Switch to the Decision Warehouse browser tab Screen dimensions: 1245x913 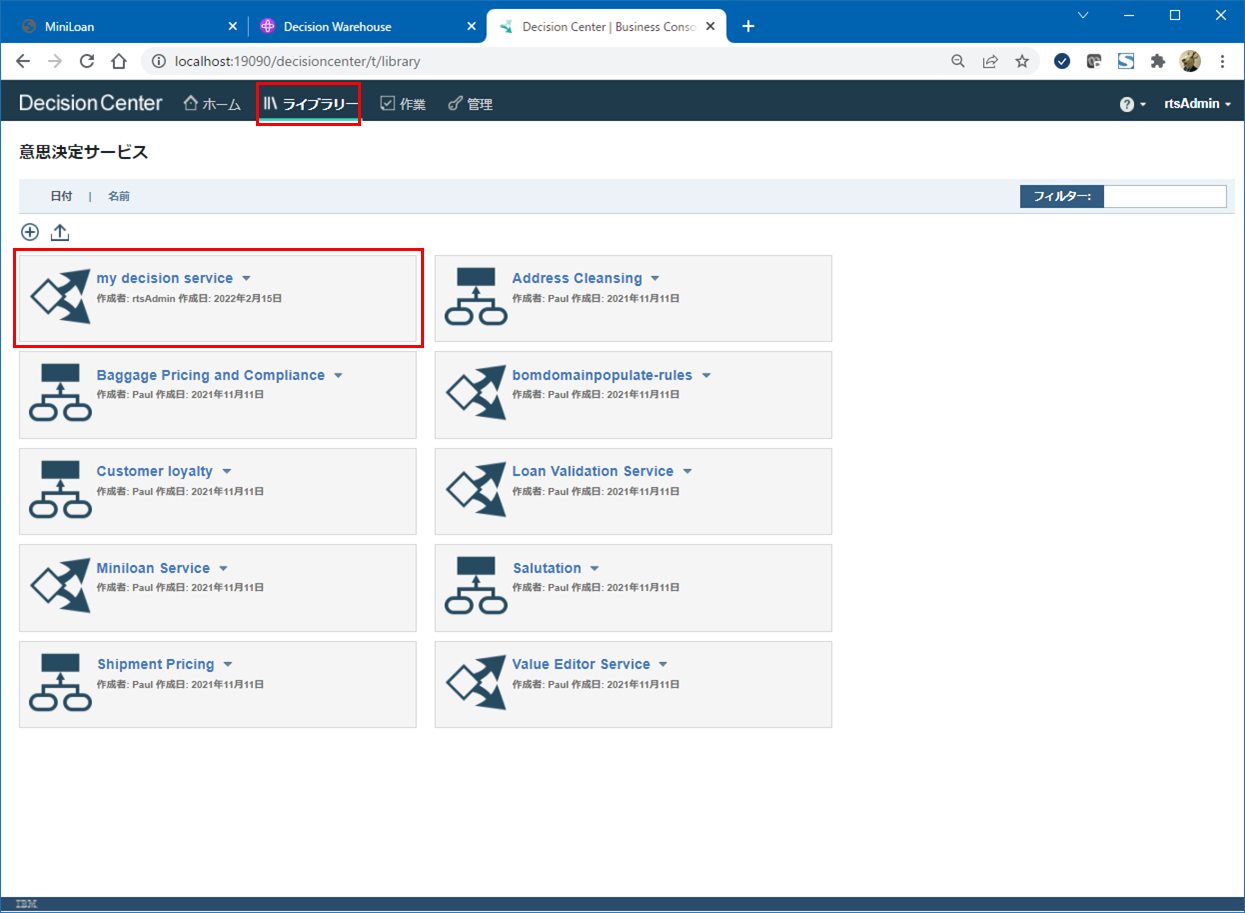pyautogui.click(x=370, y=27)
